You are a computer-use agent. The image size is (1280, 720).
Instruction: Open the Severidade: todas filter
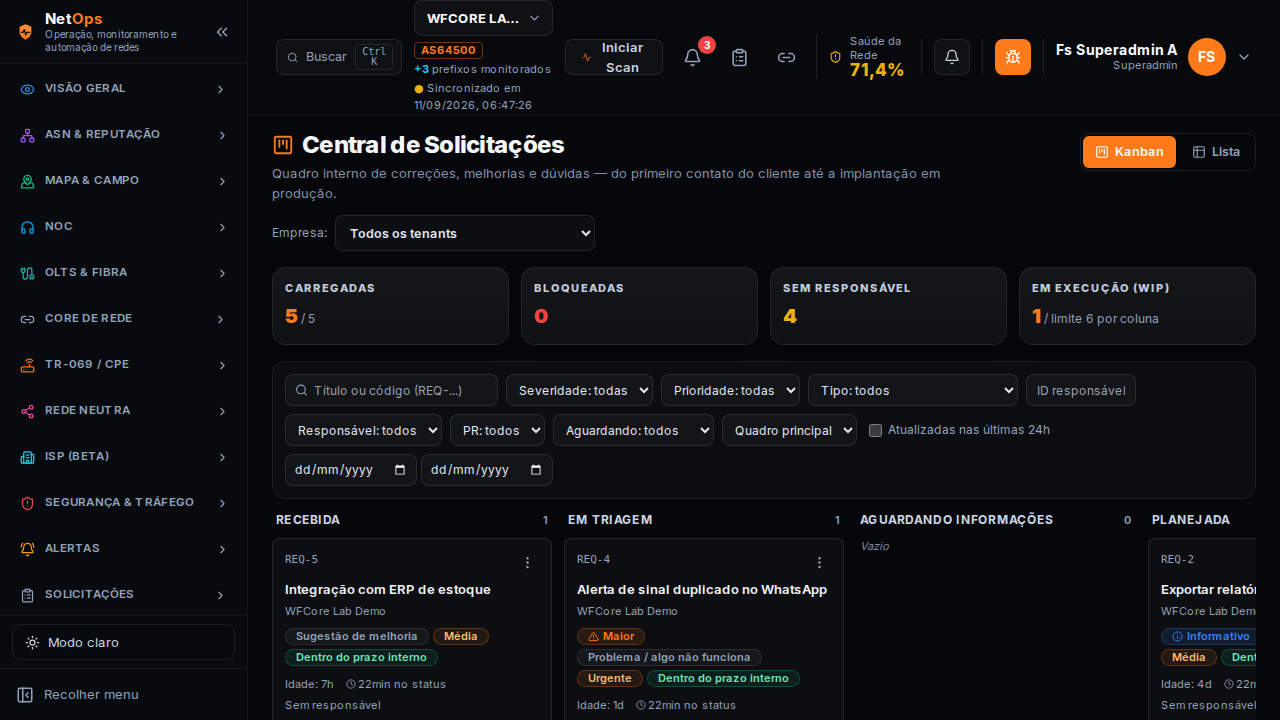[x=580, y=390]
